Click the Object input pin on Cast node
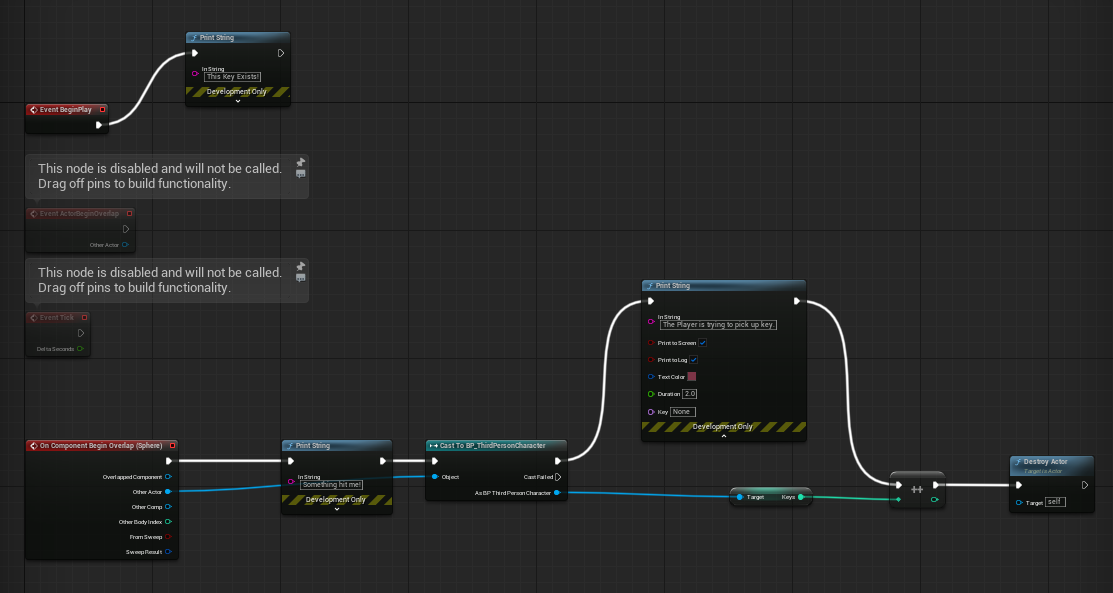This screenshot has height=593, width=1113. coord(435,477)
